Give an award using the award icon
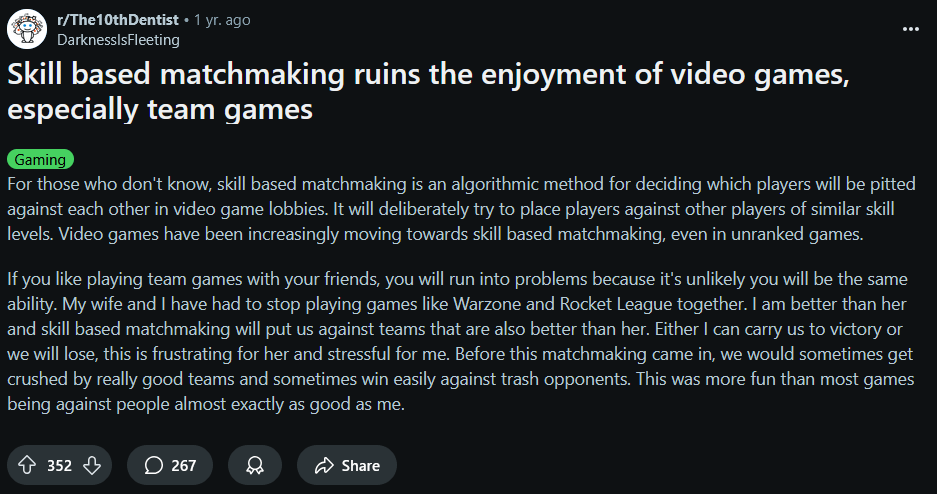 pyautogui.click(x=255, y=465)
